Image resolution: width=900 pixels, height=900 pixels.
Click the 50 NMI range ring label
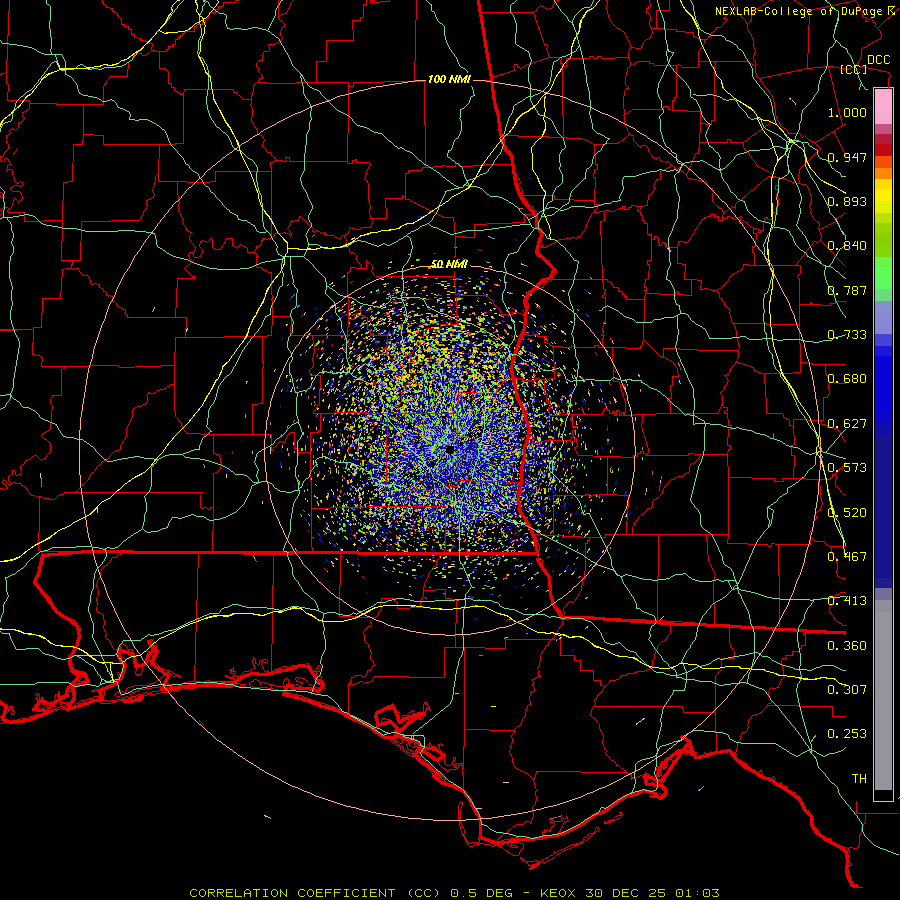(449, 265)
